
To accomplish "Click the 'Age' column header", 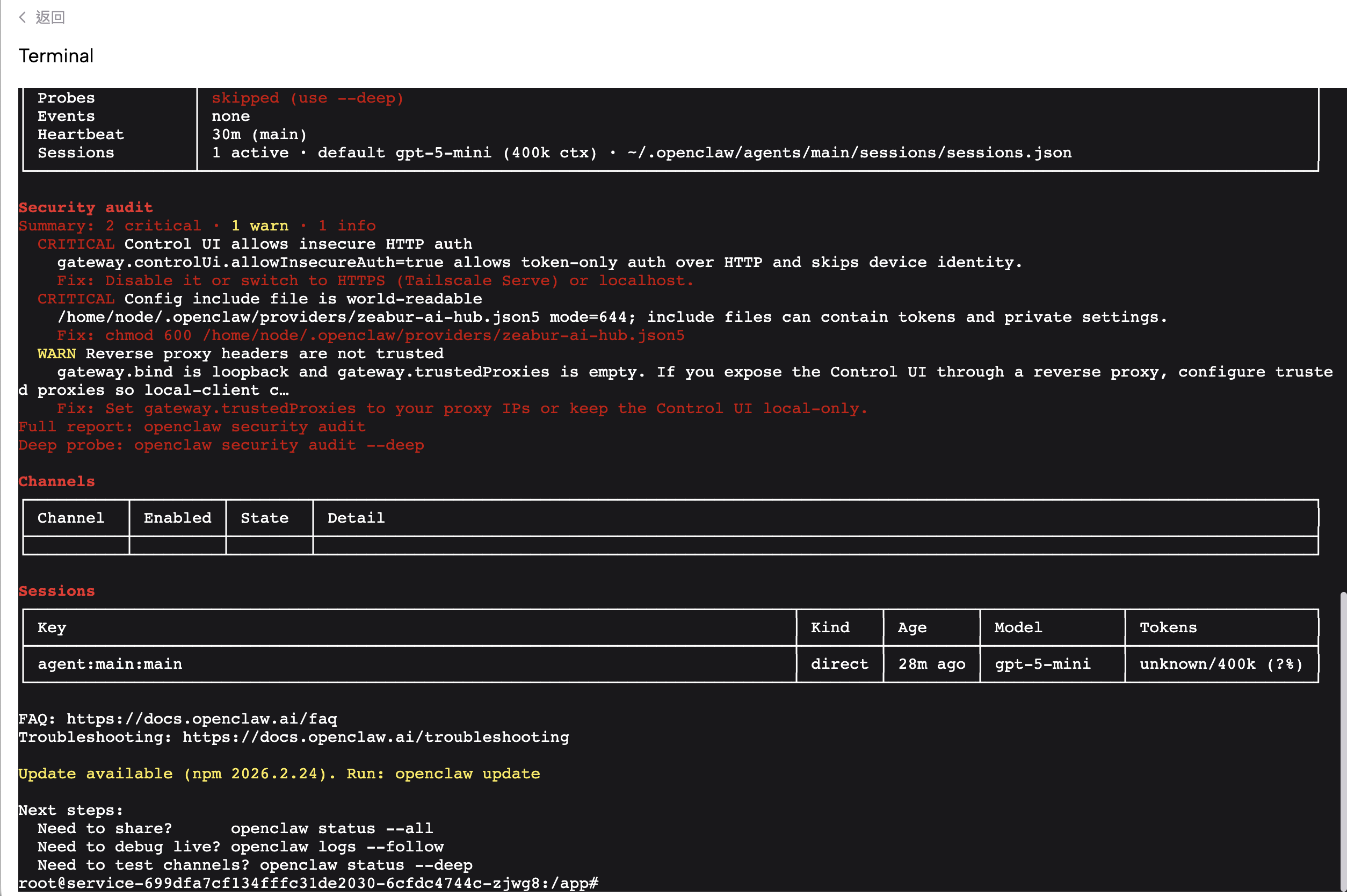I will [x=912, y=627].
